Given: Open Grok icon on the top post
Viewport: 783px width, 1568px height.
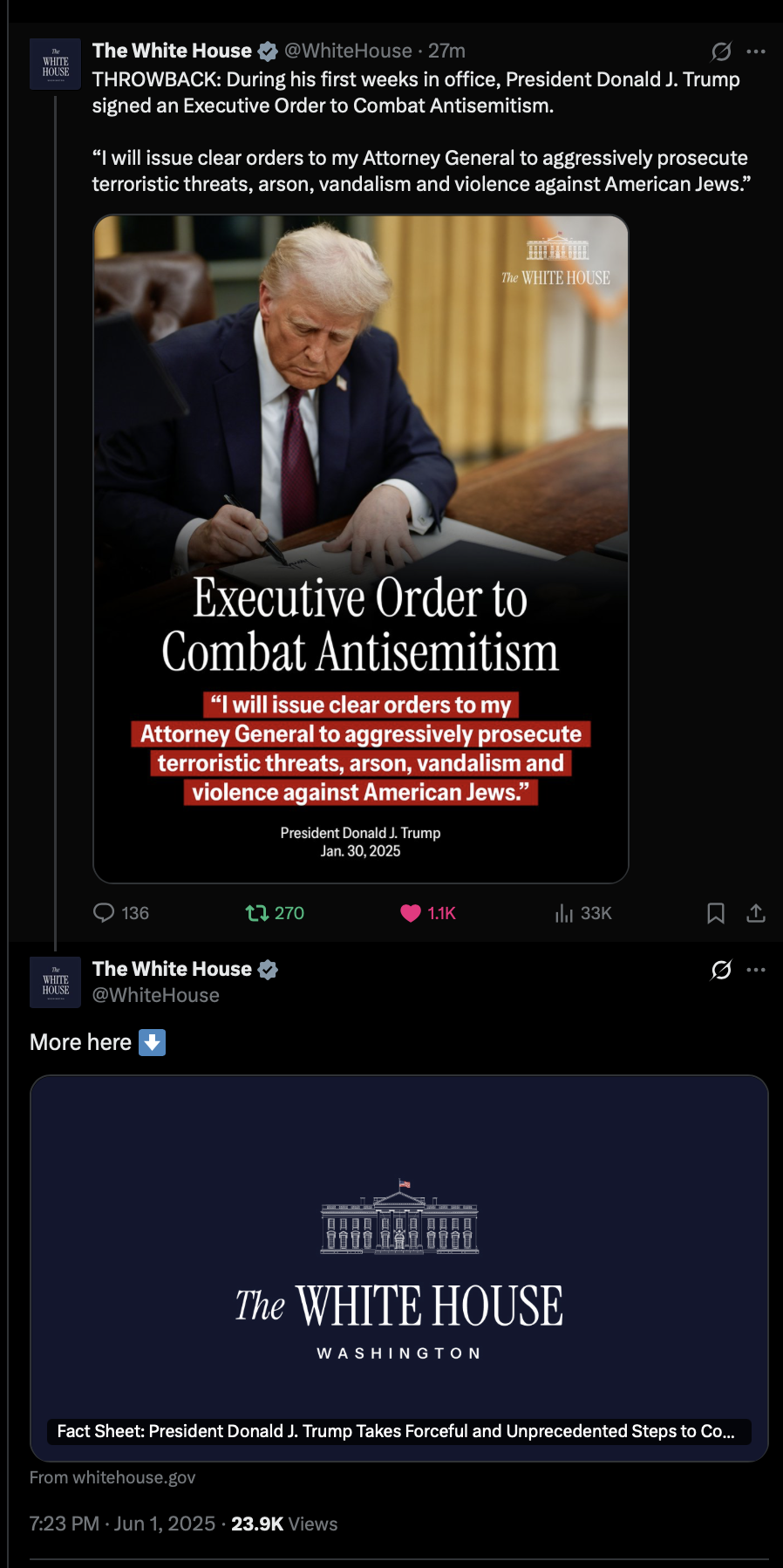Looking at the screenshot, I should (721, 51).
